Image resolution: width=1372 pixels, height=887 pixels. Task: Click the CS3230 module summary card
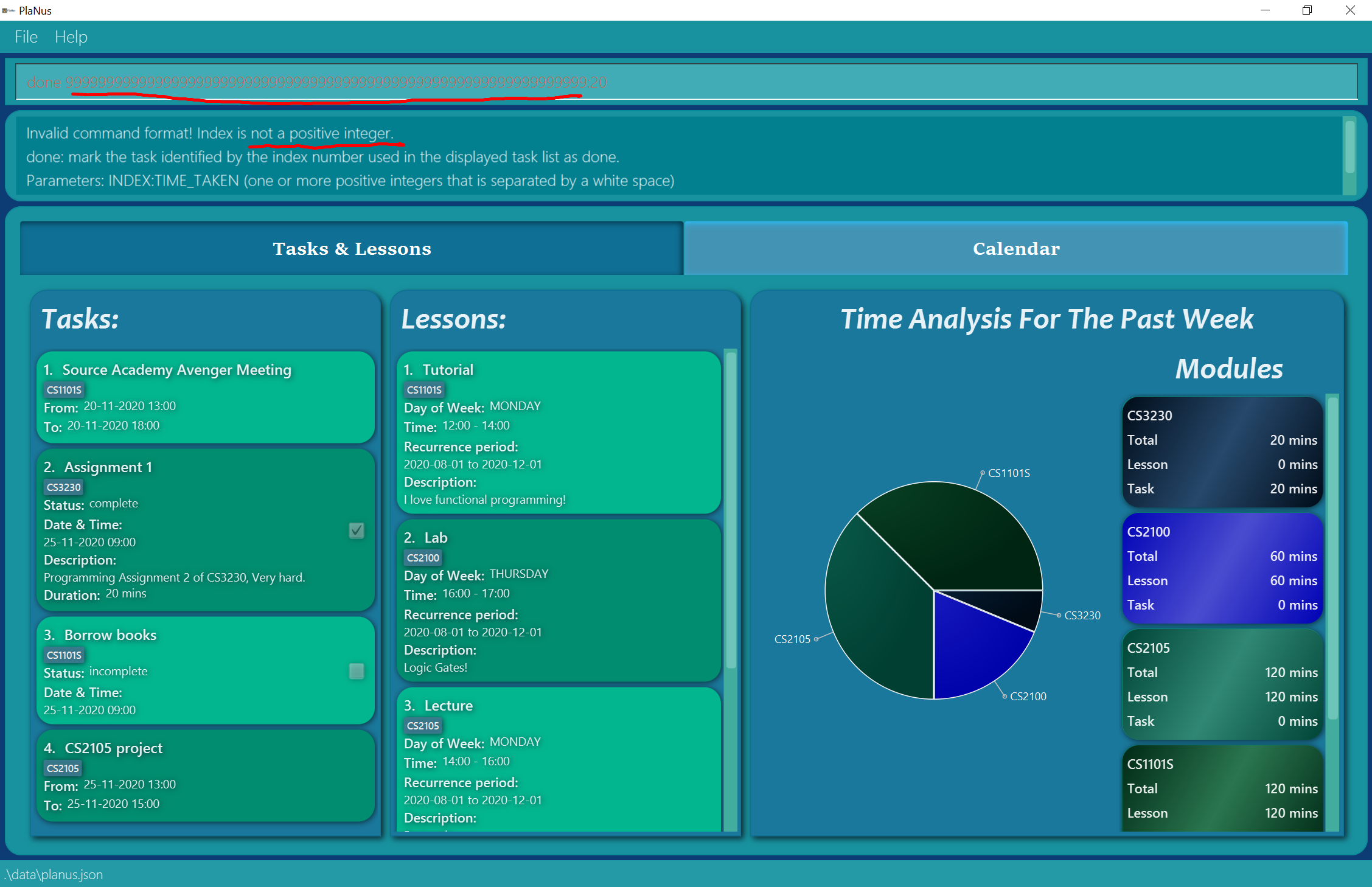(1222, 452)
